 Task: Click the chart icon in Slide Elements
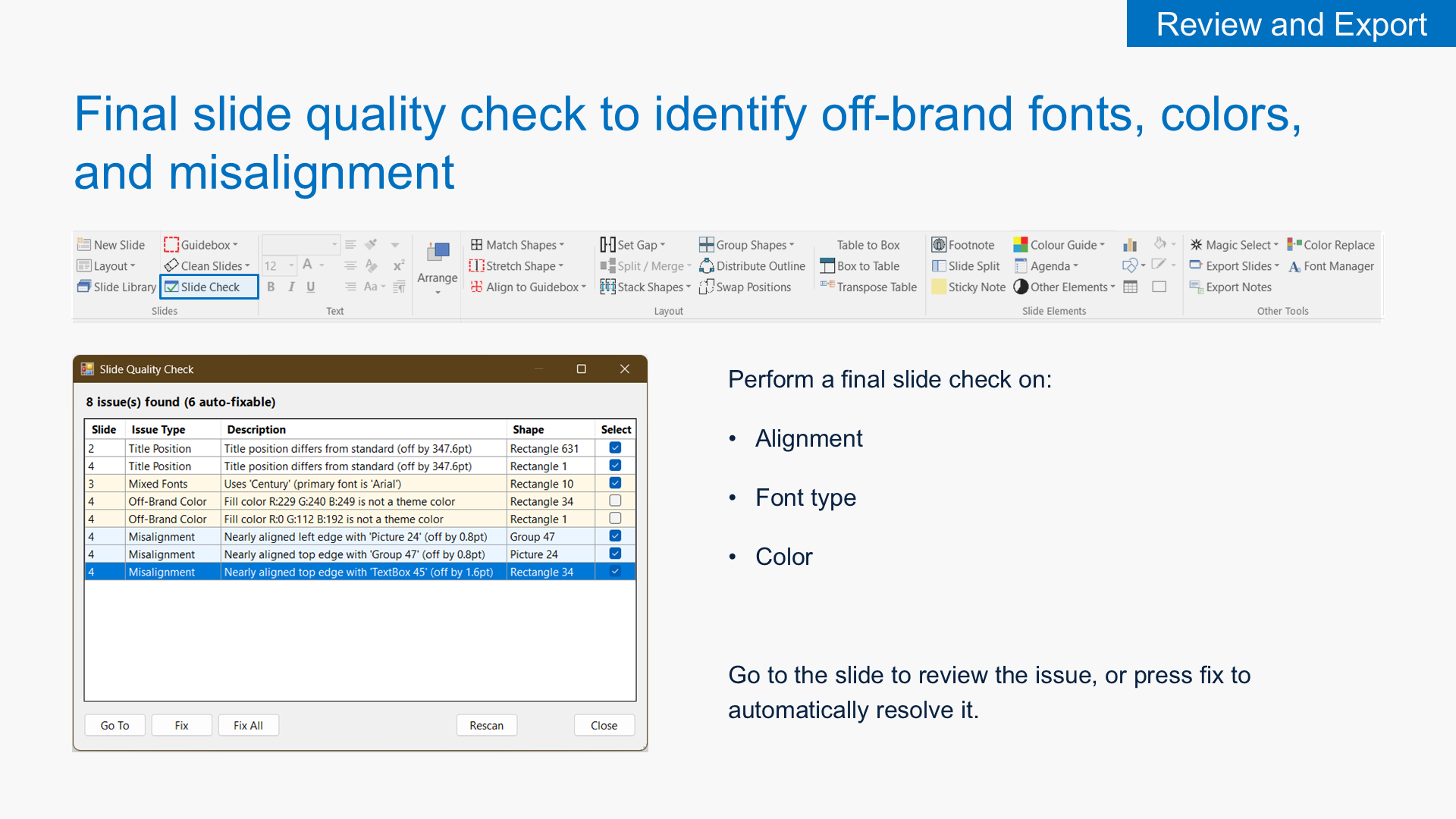coord(1130,245)
